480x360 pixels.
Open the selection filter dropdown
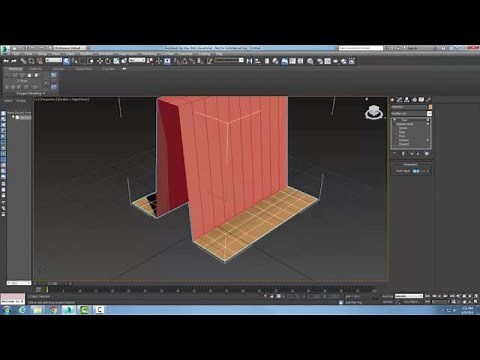click(x=54, y=60)
